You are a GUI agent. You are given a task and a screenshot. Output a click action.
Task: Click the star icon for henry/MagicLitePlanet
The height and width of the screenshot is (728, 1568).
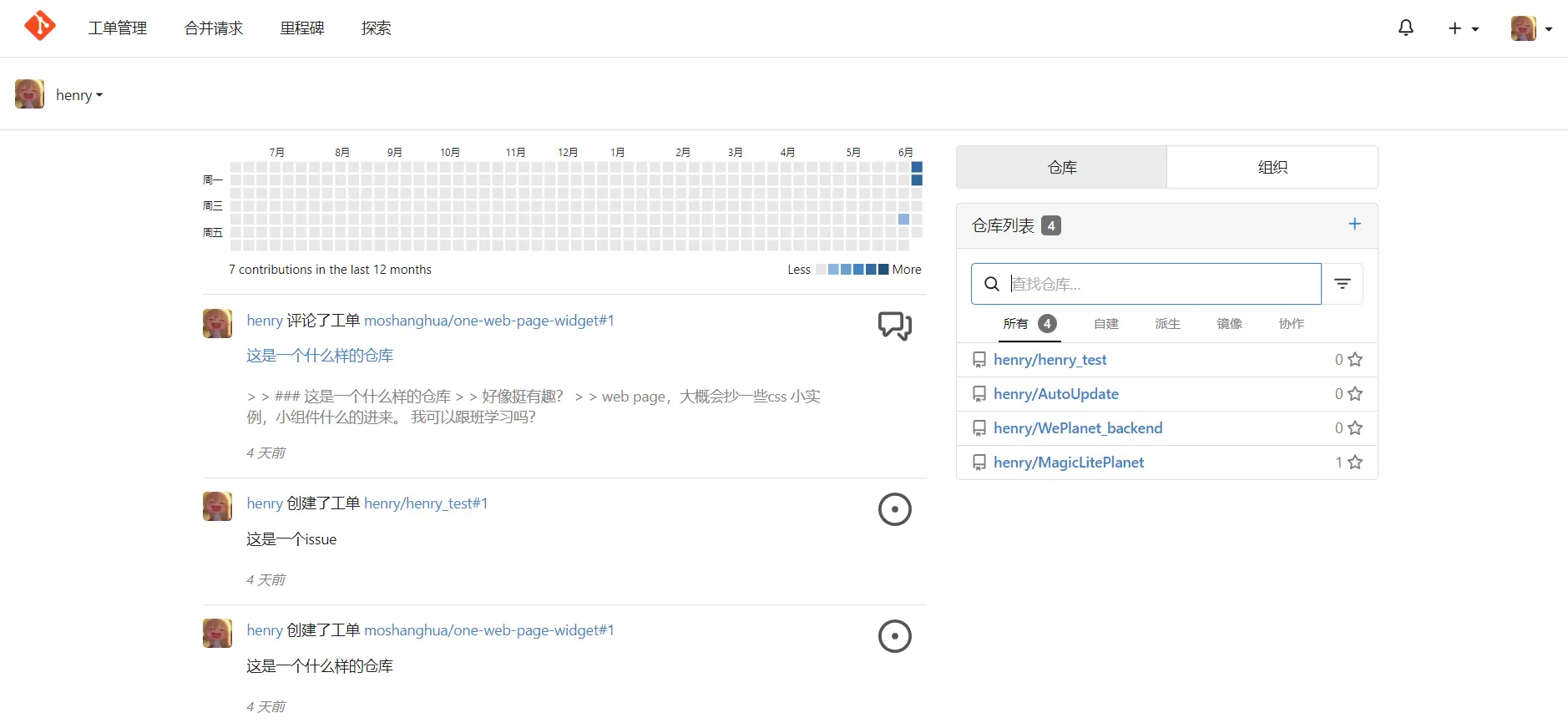pyautogui.click(x=1355, y=463)
